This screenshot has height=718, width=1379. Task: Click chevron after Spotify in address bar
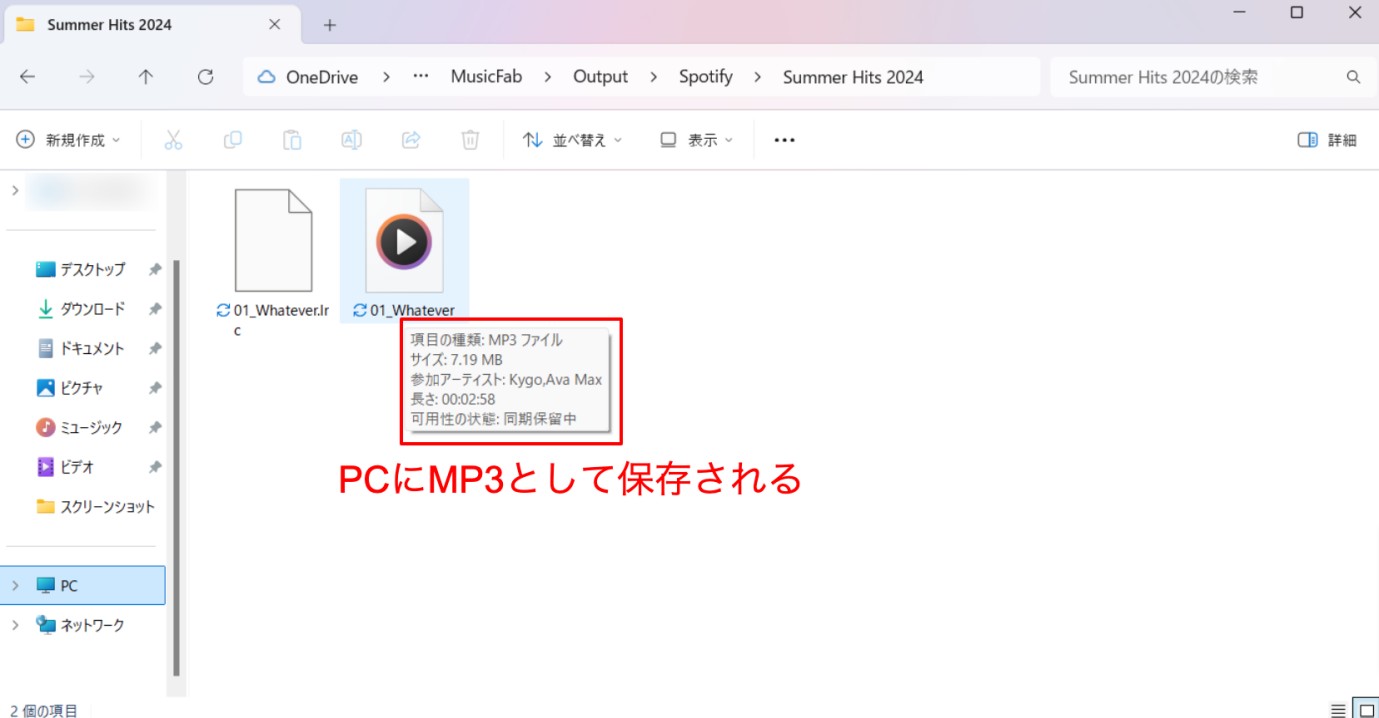click(x=758, y=77)
